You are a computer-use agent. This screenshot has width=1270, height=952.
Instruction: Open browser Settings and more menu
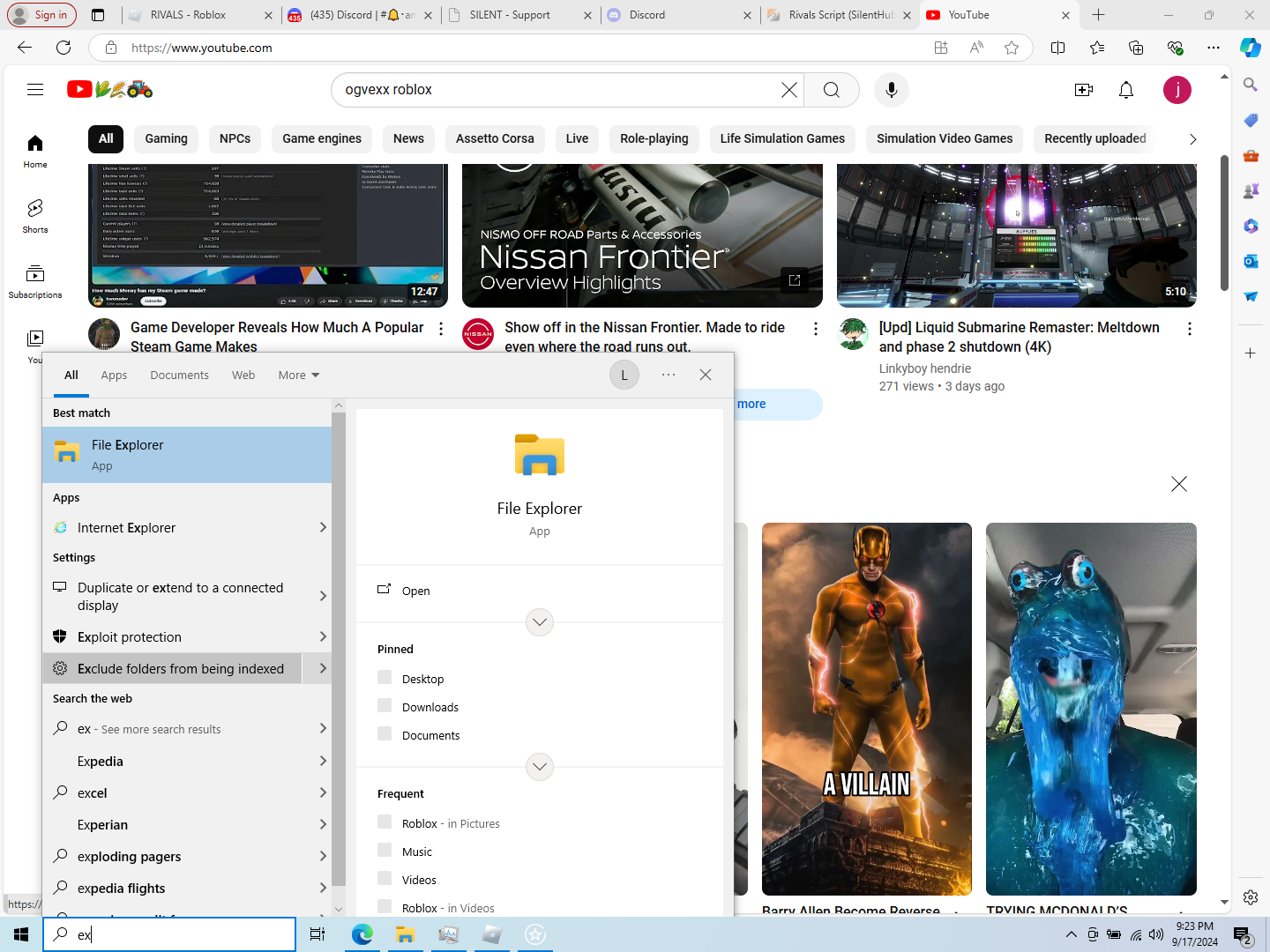pos(1214,48)
